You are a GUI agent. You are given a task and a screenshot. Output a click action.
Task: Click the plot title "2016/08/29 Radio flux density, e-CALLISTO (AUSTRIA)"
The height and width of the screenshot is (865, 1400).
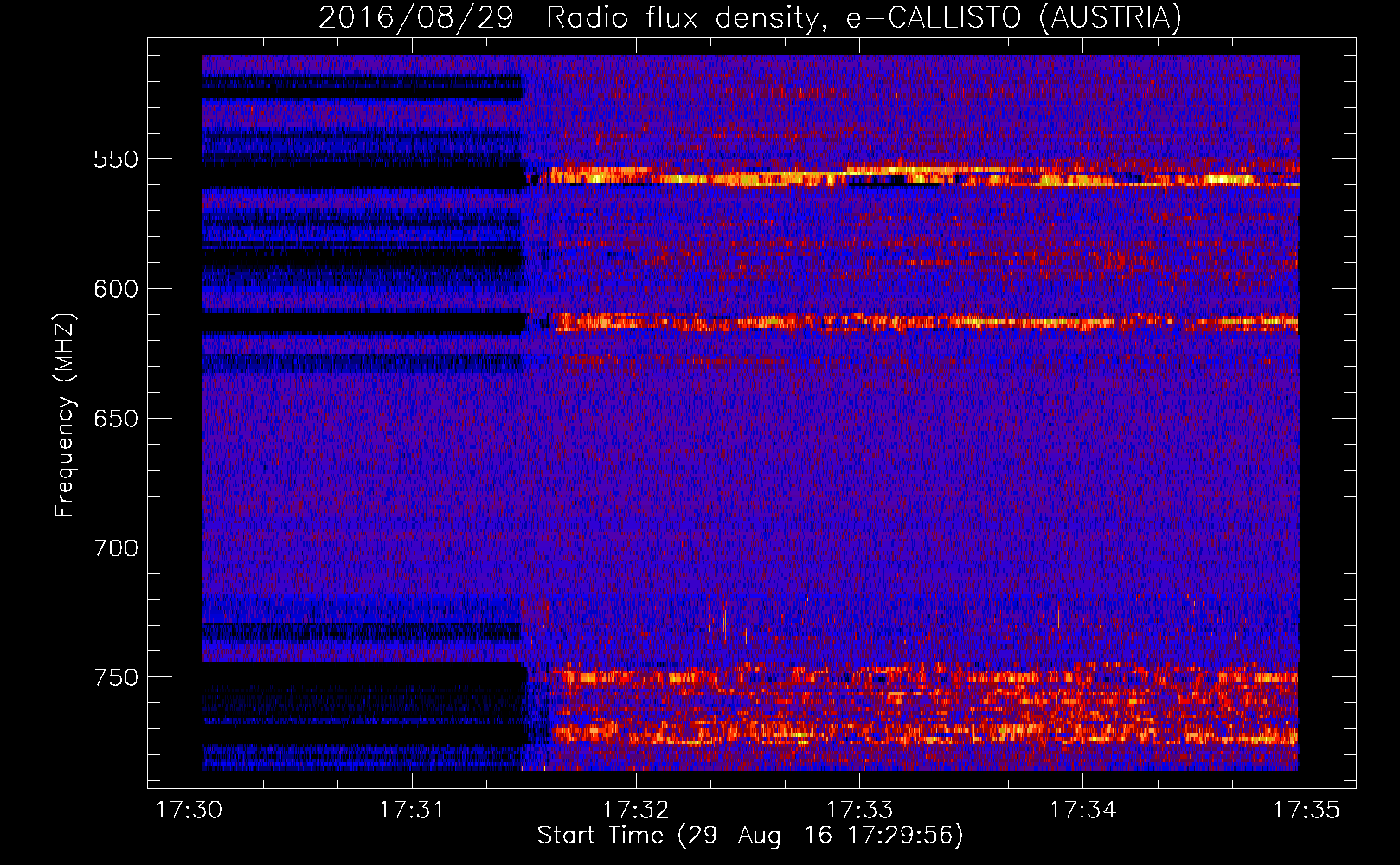pos(749,17)
